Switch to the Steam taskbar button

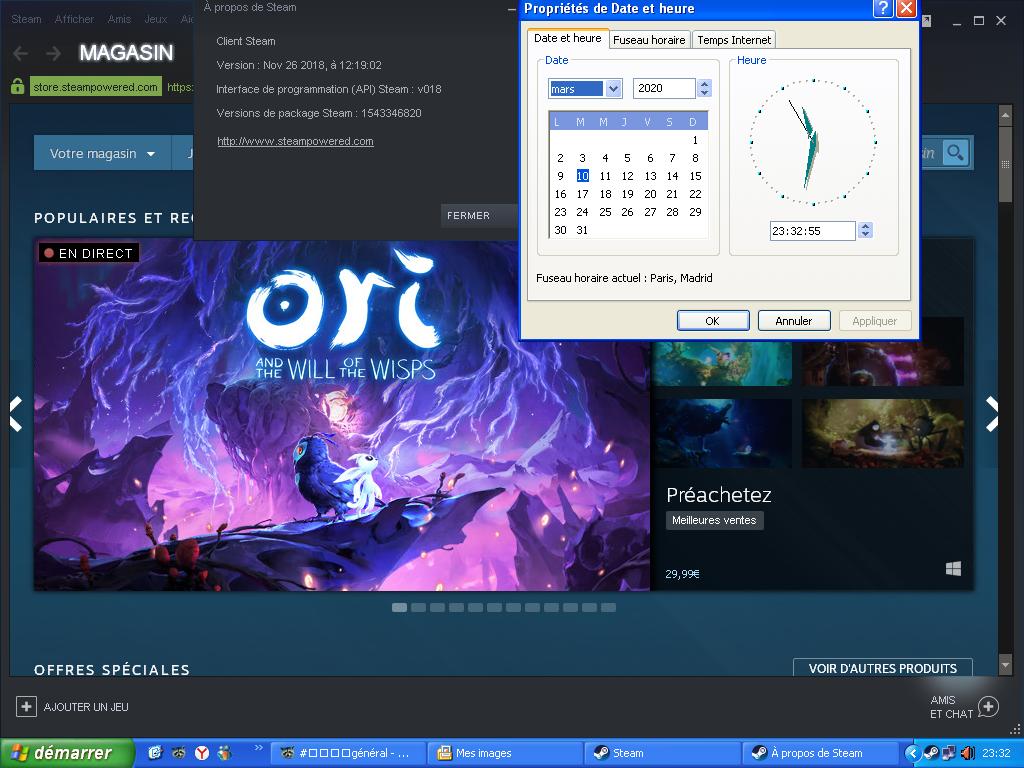point(662,753)
